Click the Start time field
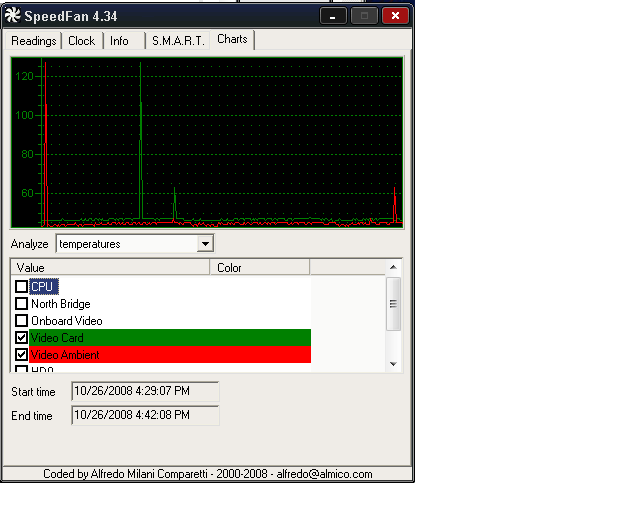This screenshot has width=640, height=512. [145, 391]
